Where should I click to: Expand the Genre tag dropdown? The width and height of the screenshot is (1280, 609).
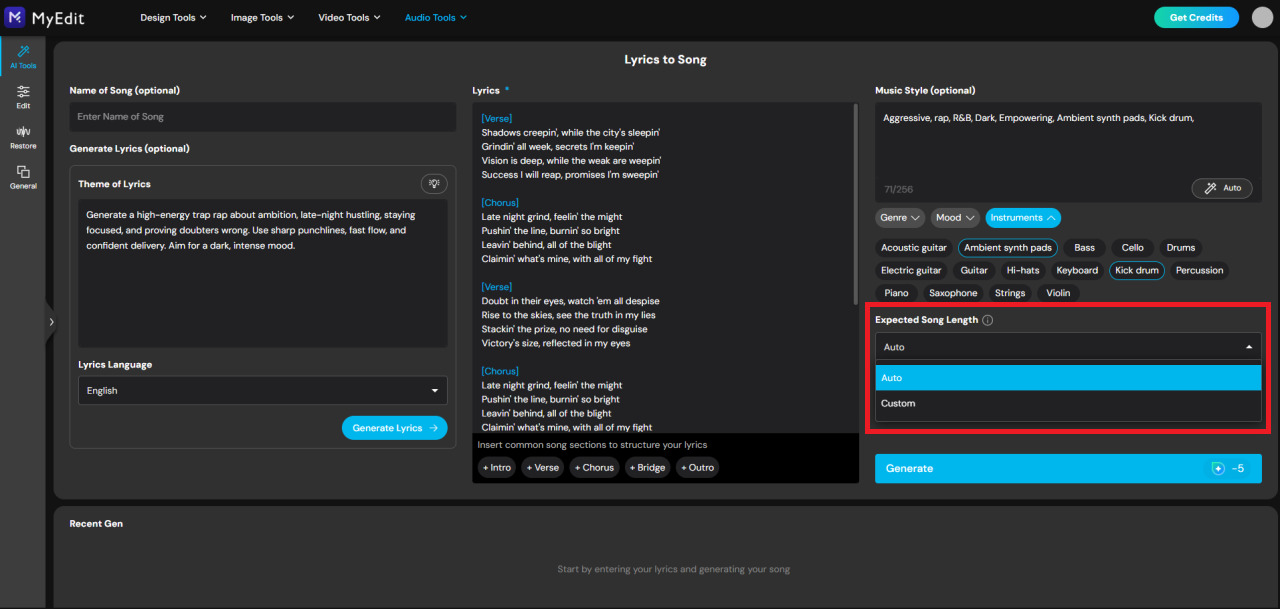899,218
